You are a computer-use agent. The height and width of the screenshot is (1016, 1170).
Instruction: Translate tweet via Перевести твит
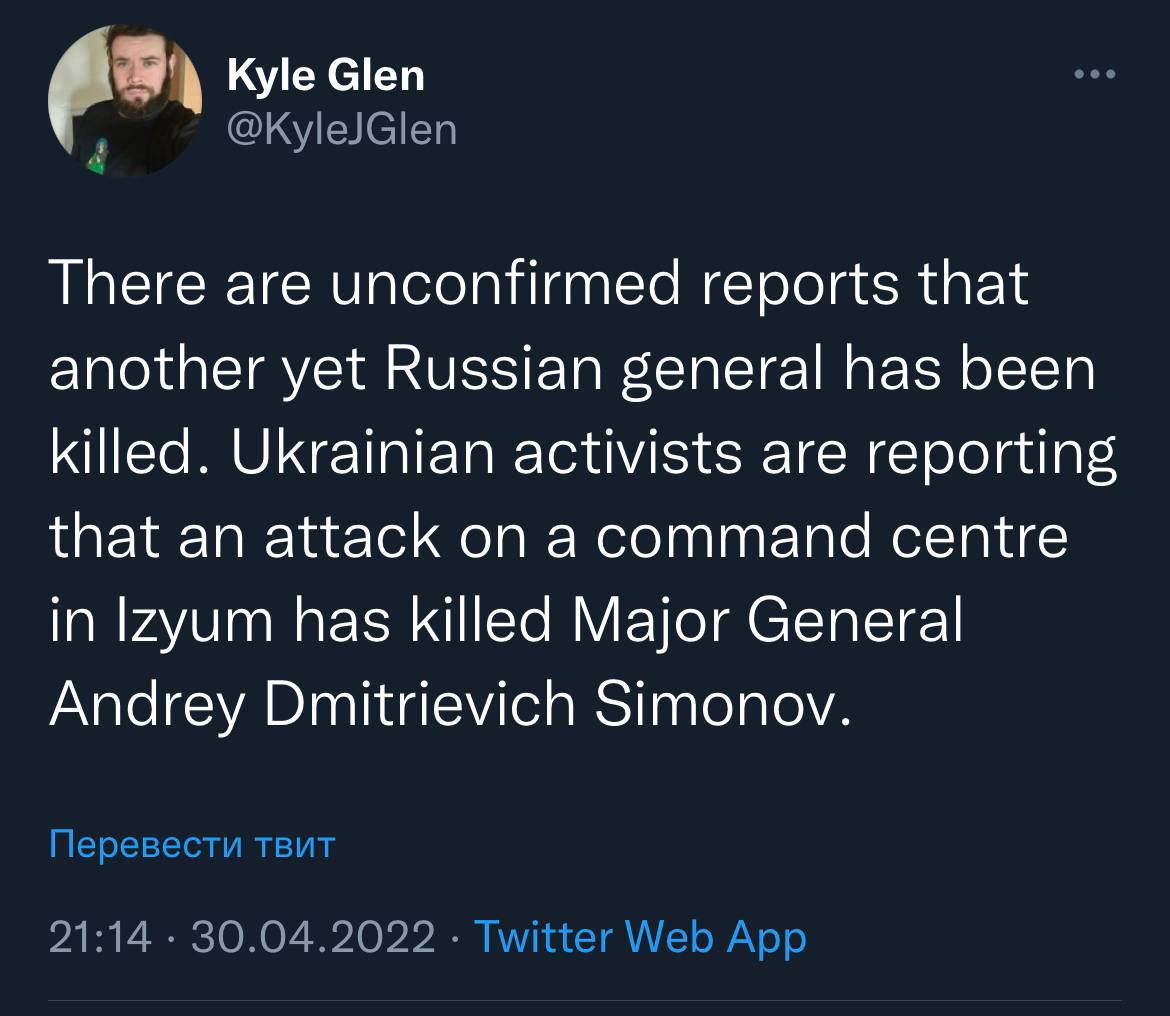(x=192, y=846)
